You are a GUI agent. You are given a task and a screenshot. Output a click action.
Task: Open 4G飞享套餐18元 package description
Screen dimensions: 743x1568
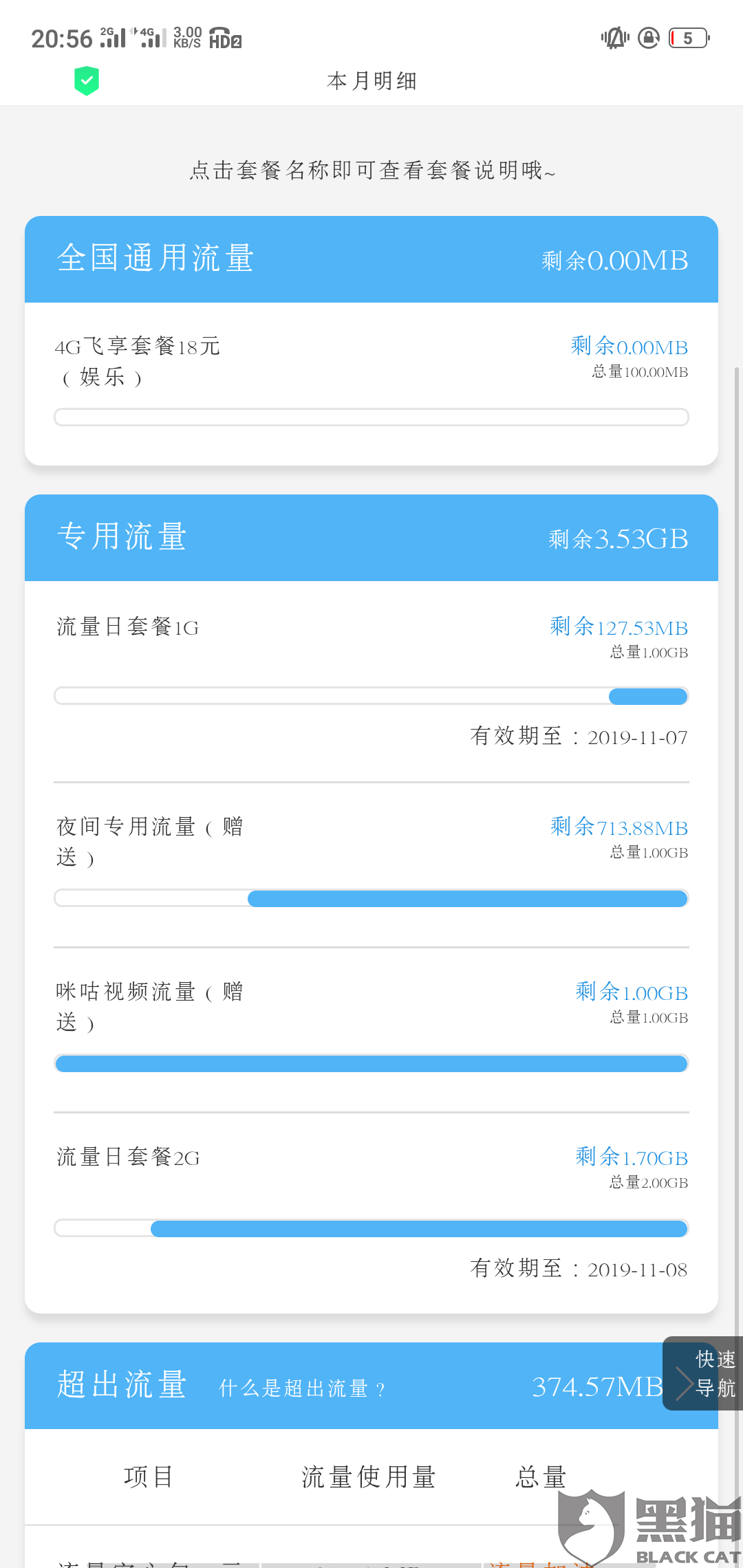click(138, 361)
